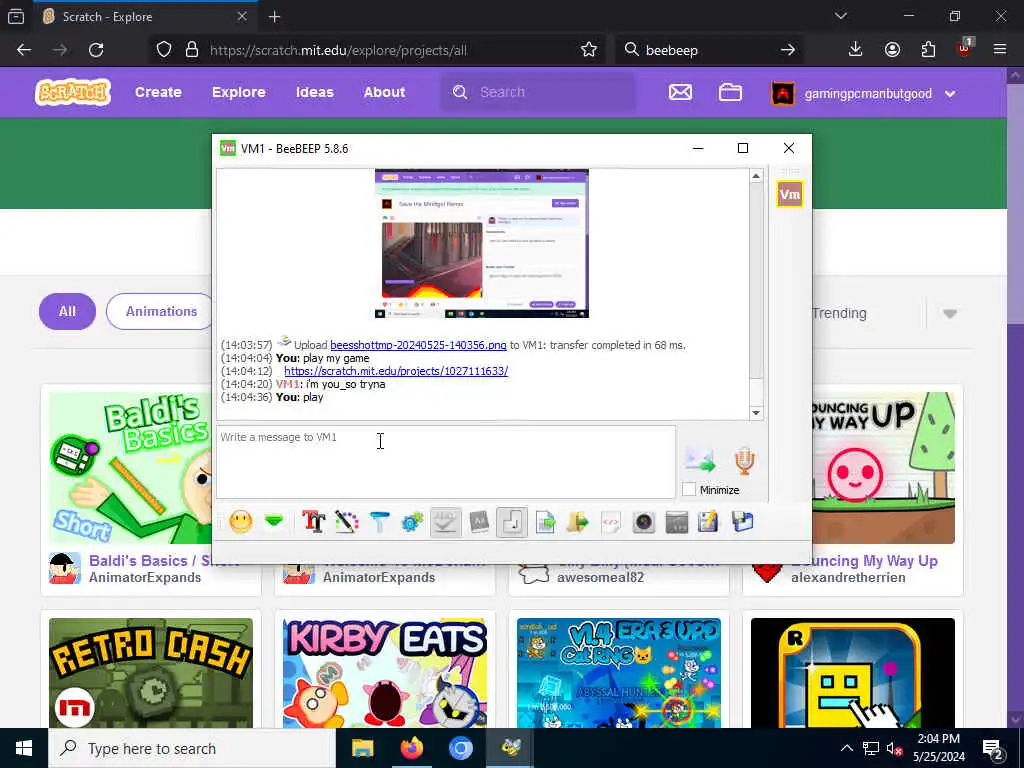The height and width of the screenshot is (768, 1024).
Task: Expand the gamingpcmanbutgood account dropdown
Action: pyautogui.click(x=863, y=93)
